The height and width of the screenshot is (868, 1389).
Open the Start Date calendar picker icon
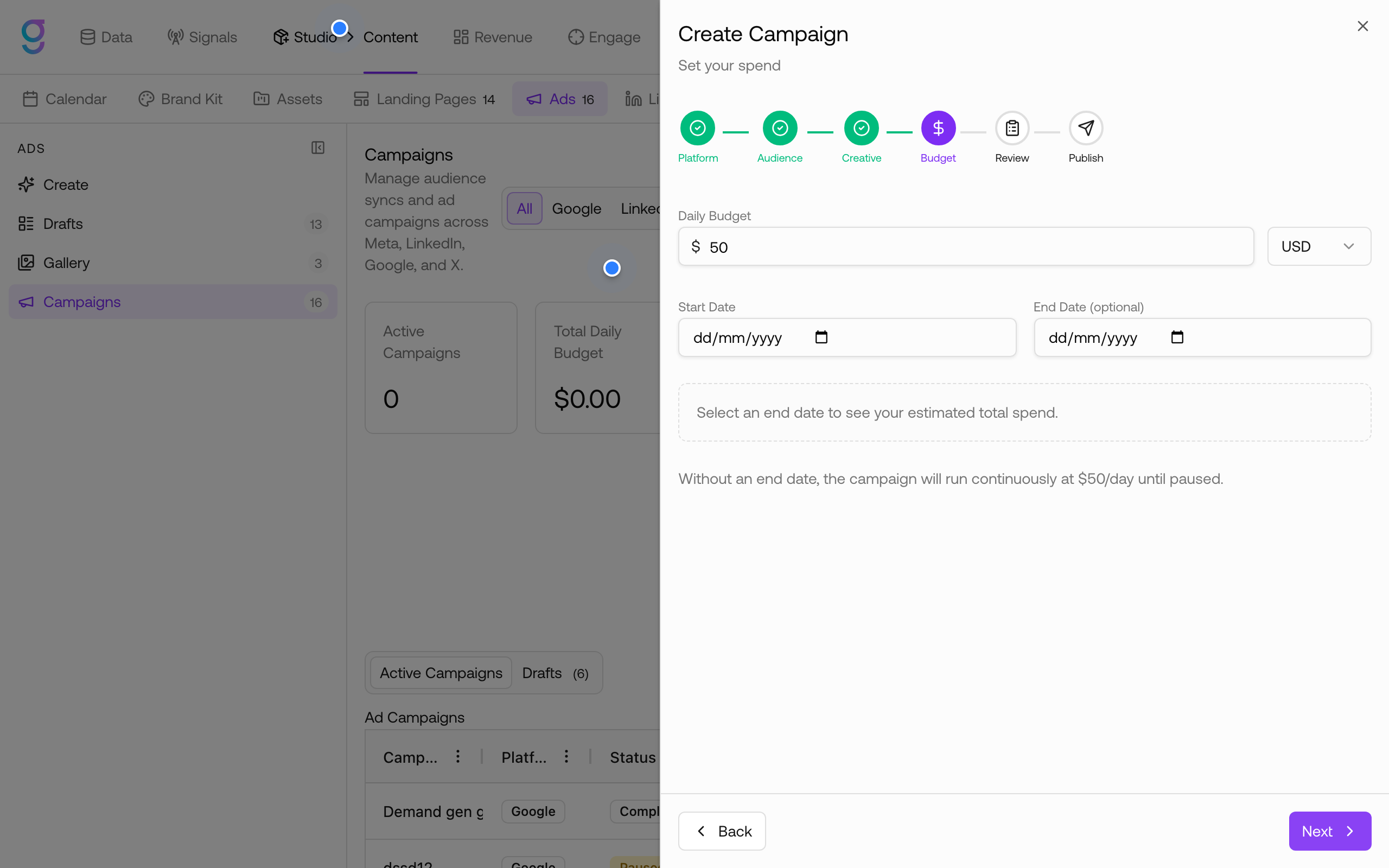(821, 337)
